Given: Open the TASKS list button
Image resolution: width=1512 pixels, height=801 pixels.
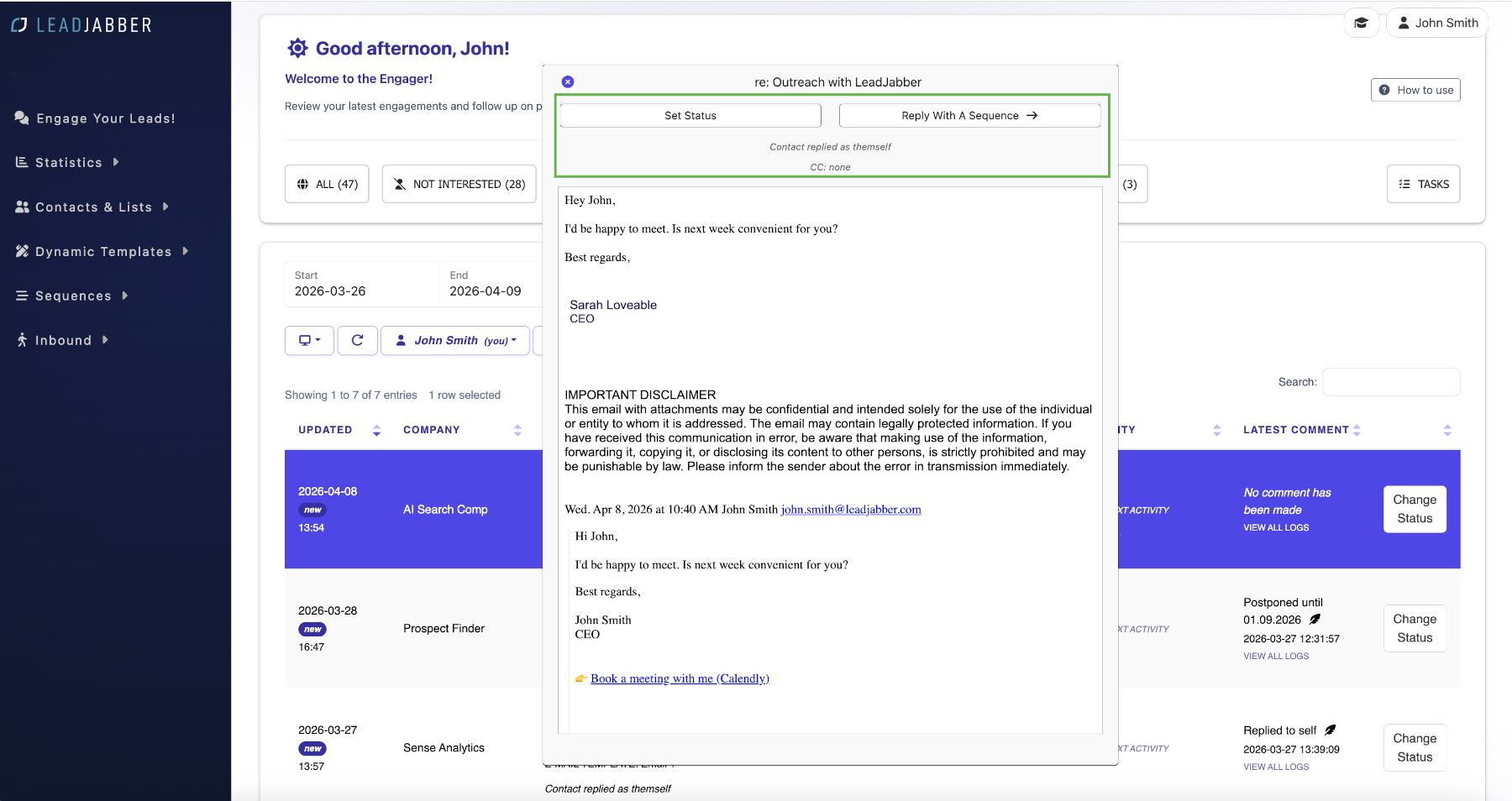Looking at the screenshot, I should tap(1423, 184).
